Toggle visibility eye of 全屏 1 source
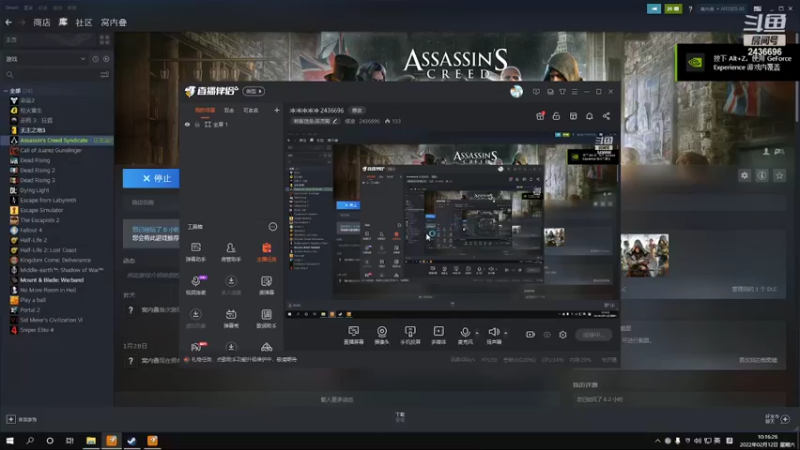The image size is (800, 450). click(187, 124)
